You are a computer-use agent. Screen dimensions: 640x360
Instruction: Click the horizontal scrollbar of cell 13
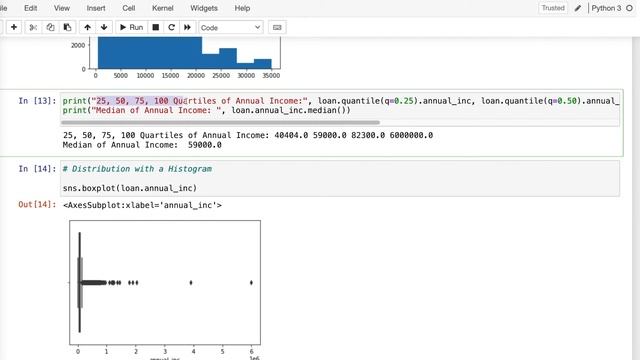tap(220, 122)
